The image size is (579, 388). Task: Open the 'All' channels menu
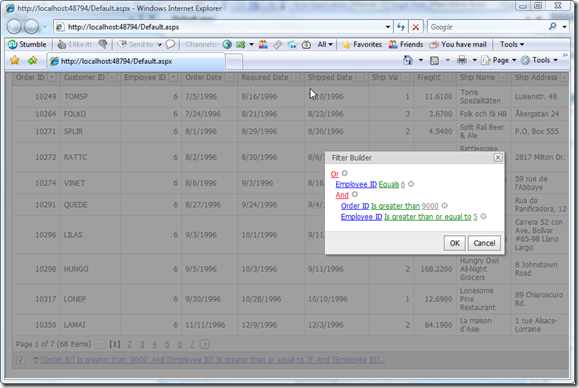pyautogui.click(x=325, y=45)
